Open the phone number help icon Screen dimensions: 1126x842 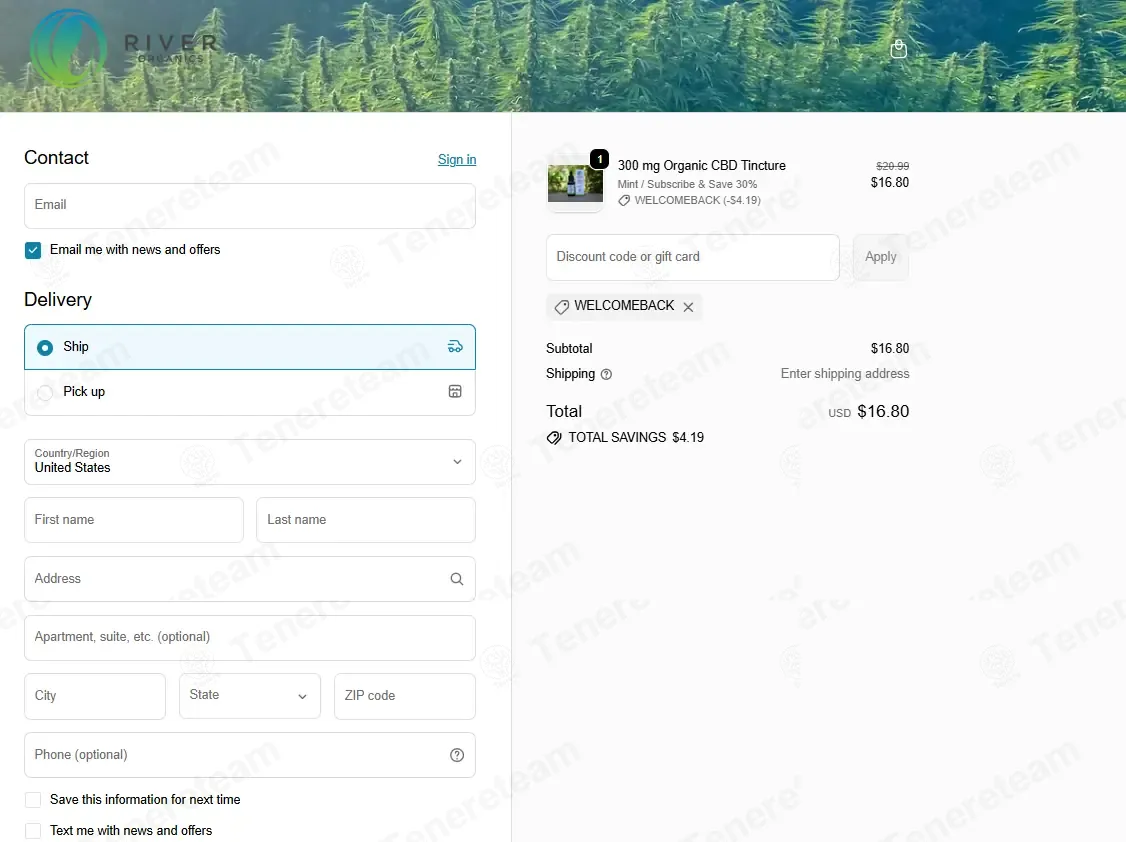tap(457, 755)
